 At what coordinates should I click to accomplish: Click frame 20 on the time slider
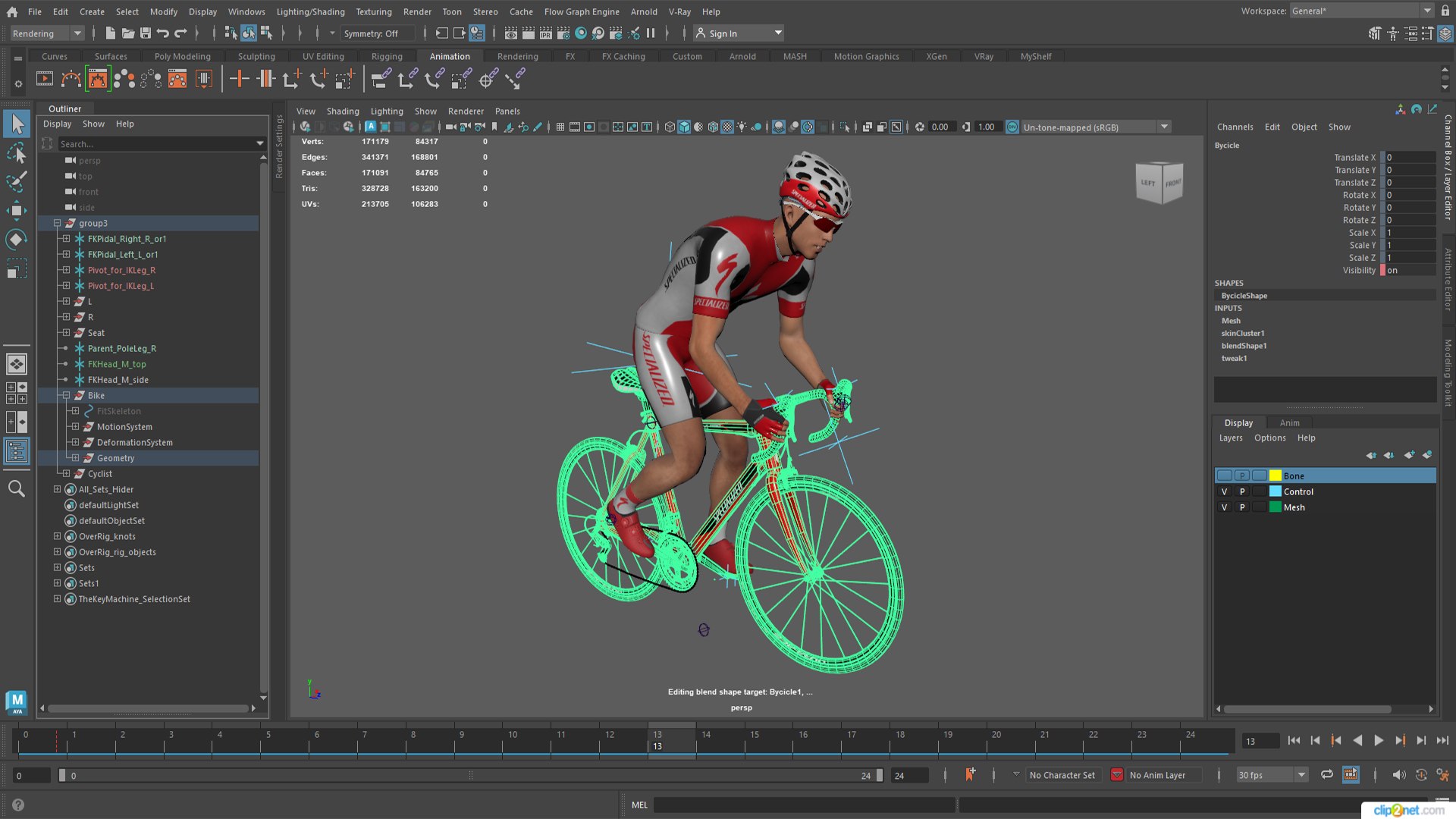click(x=996, y=741)
